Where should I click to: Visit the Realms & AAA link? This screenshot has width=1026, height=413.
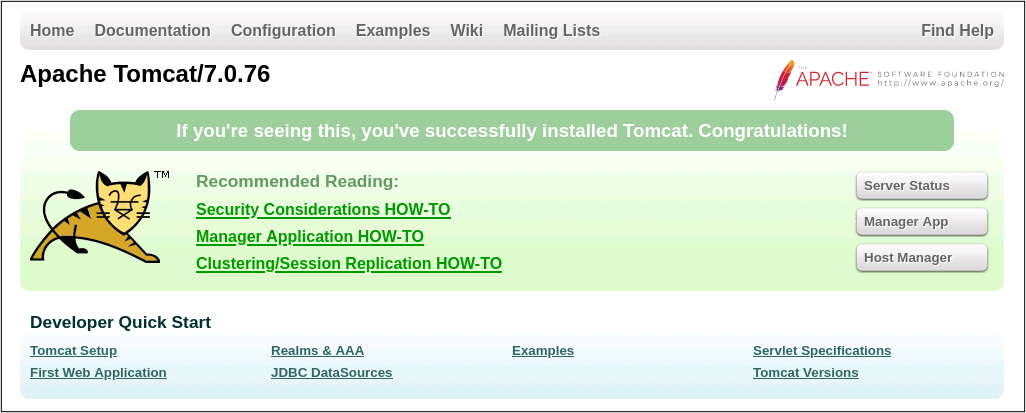click(x=317, y=351)
